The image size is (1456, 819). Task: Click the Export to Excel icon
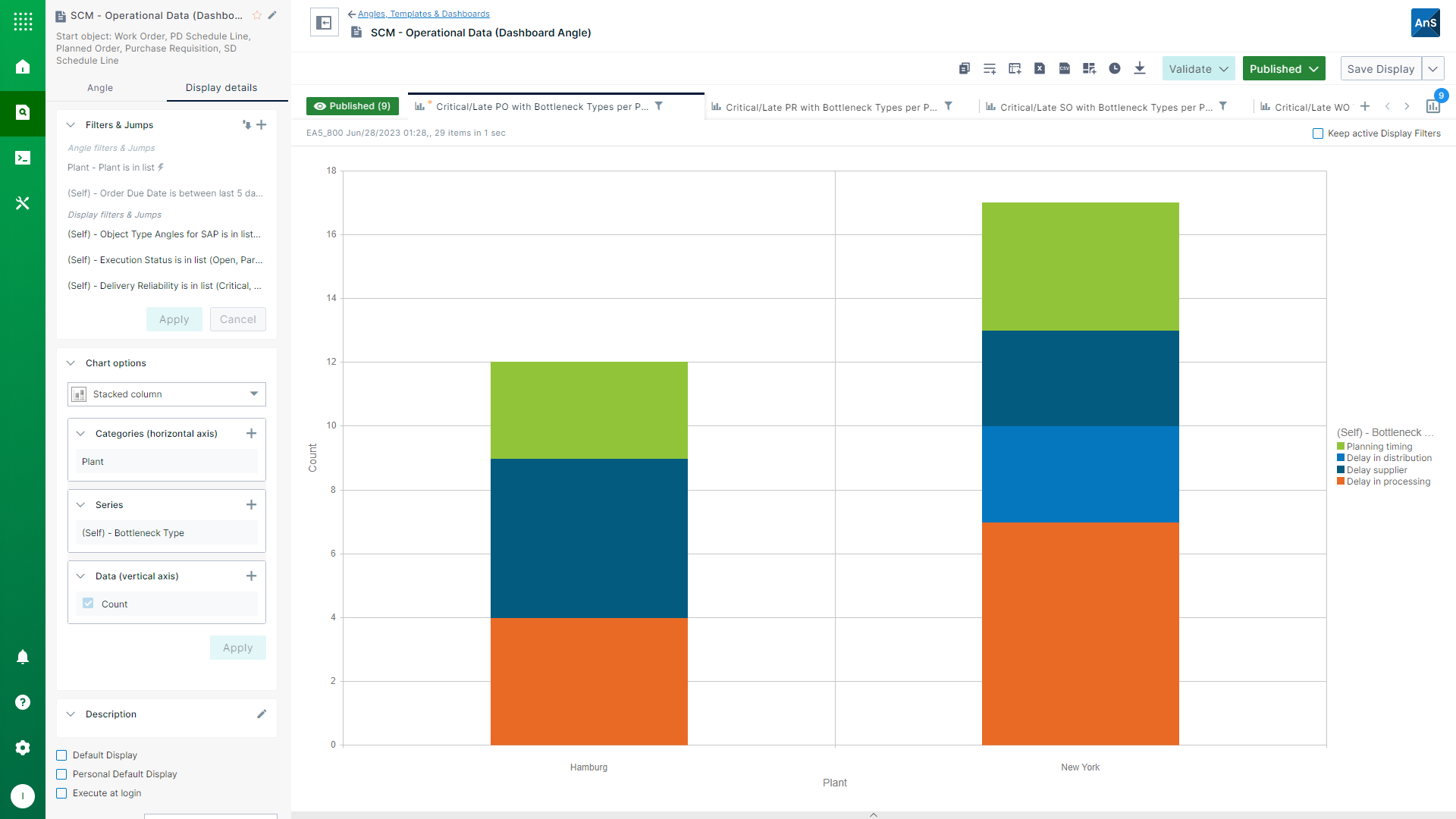(x=1040, y=68)
